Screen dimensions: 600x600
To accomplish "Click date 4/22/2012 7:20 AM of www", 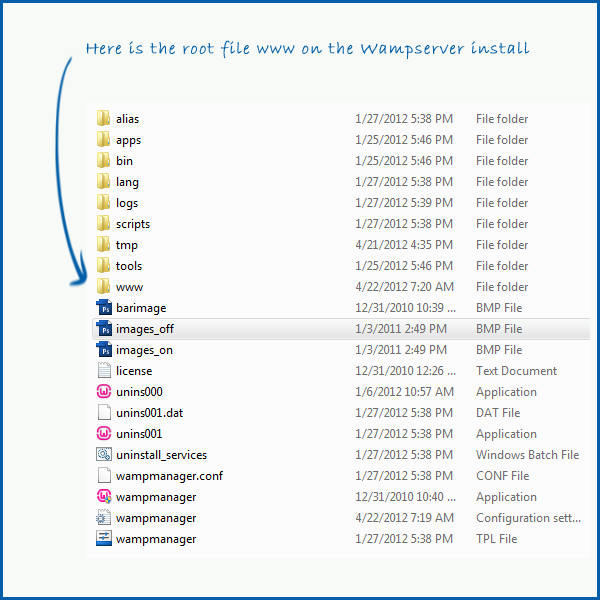I will (404, 287).
